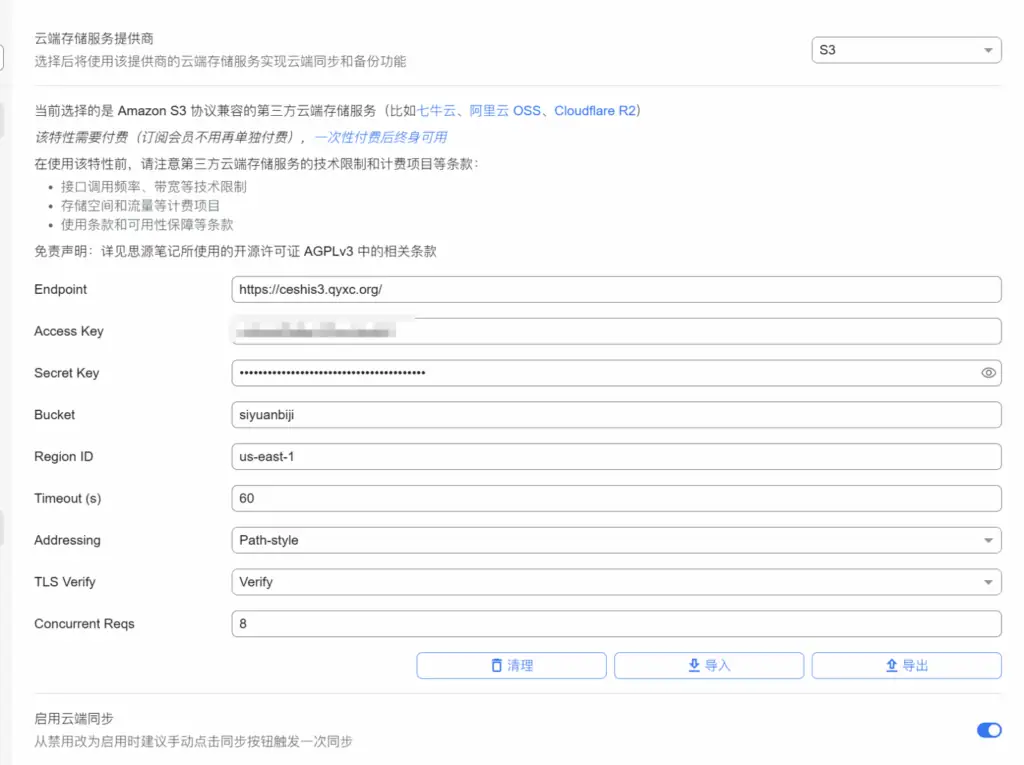Click the Endpoint input field

click(616, 289)
